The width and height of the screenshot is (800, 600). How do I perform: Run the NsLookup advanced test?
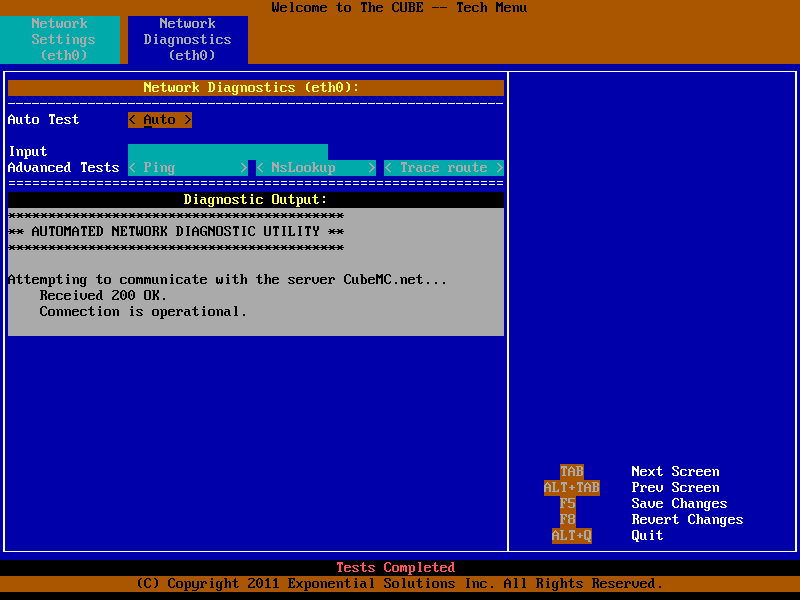316,167
